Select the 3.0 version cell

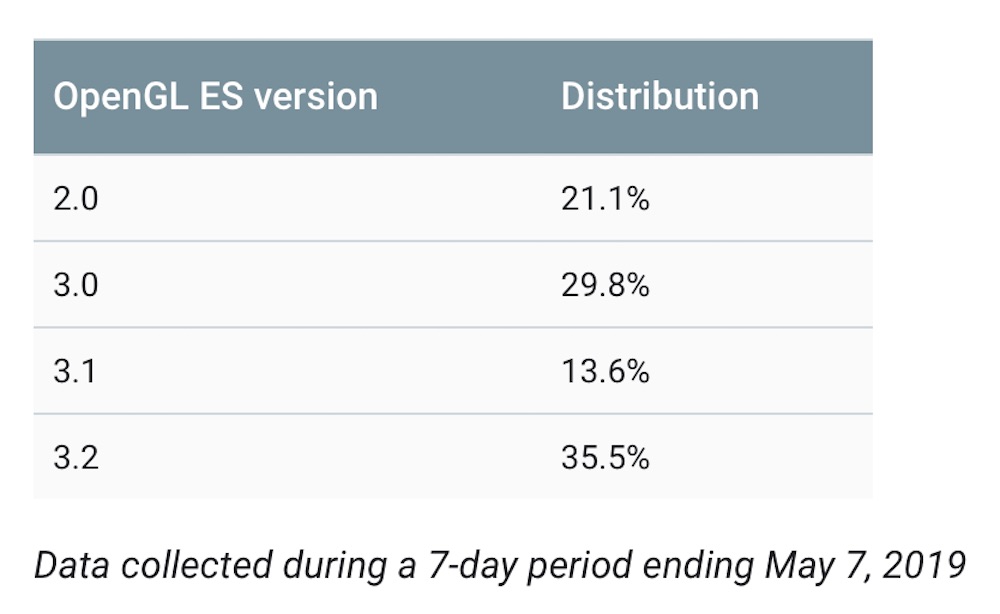coord(76,284)
